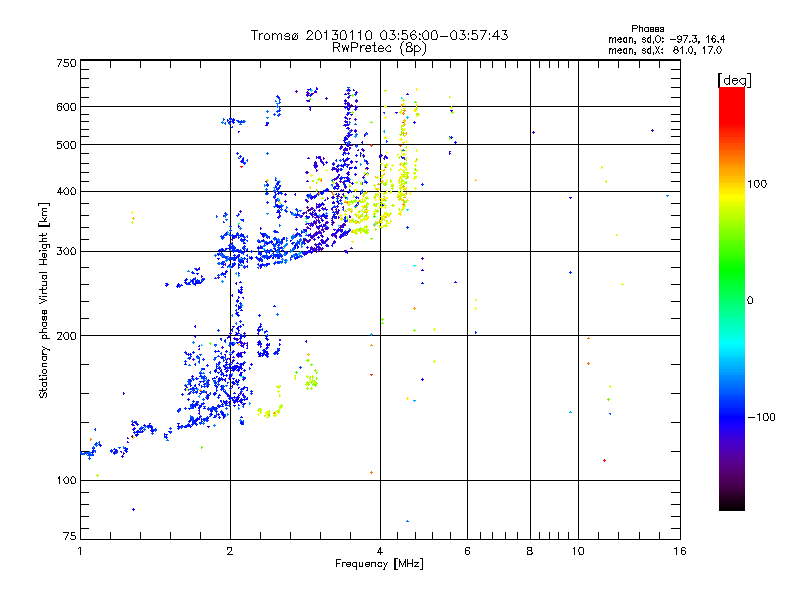800x600 pixels.
Task: Click the x-axis tick label '6'
Action: coord(467,551)
